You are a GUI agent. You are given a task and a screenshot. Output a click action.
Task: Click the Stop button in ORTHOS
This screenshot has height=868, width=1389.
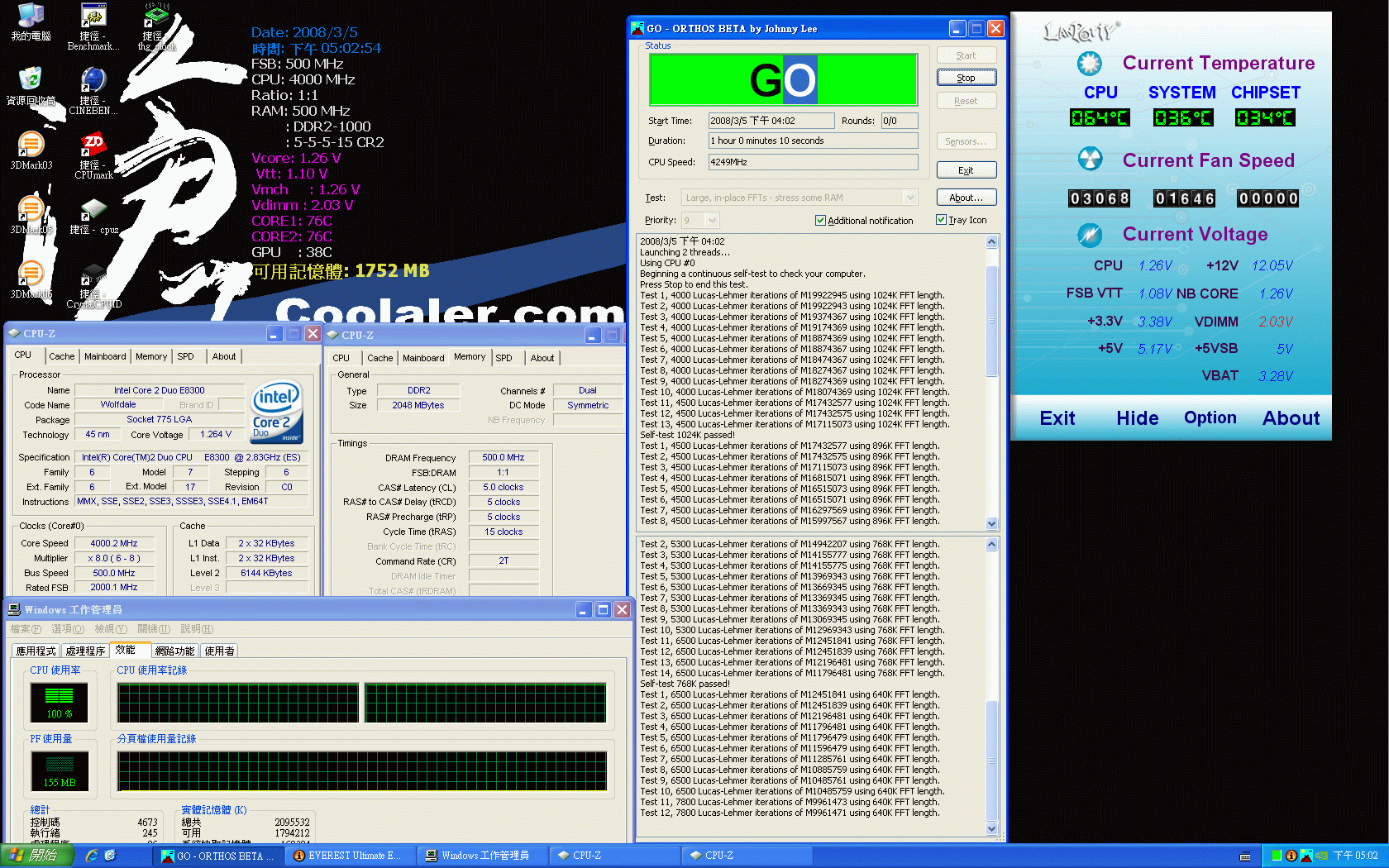pos(966,78)
